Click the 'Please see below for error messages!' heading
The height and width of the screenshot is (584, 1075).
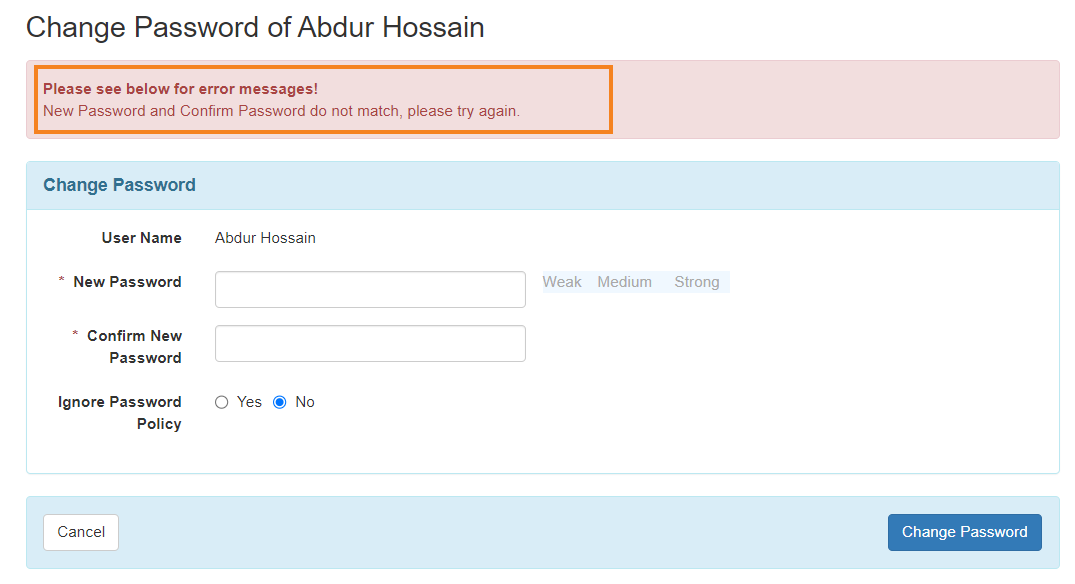[x=180, y=89]
